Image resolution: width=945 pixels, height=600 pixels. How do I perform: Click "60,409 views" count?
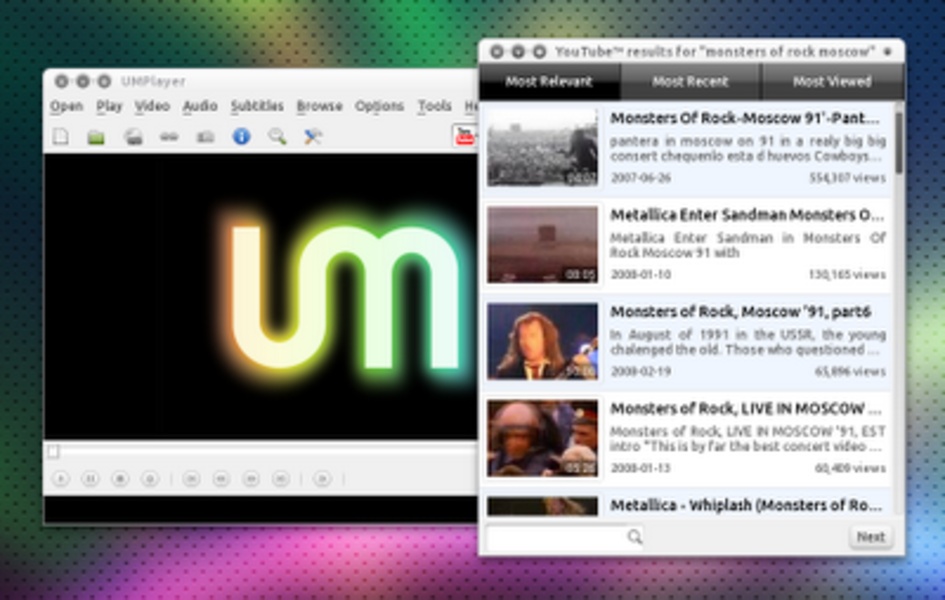850,468
